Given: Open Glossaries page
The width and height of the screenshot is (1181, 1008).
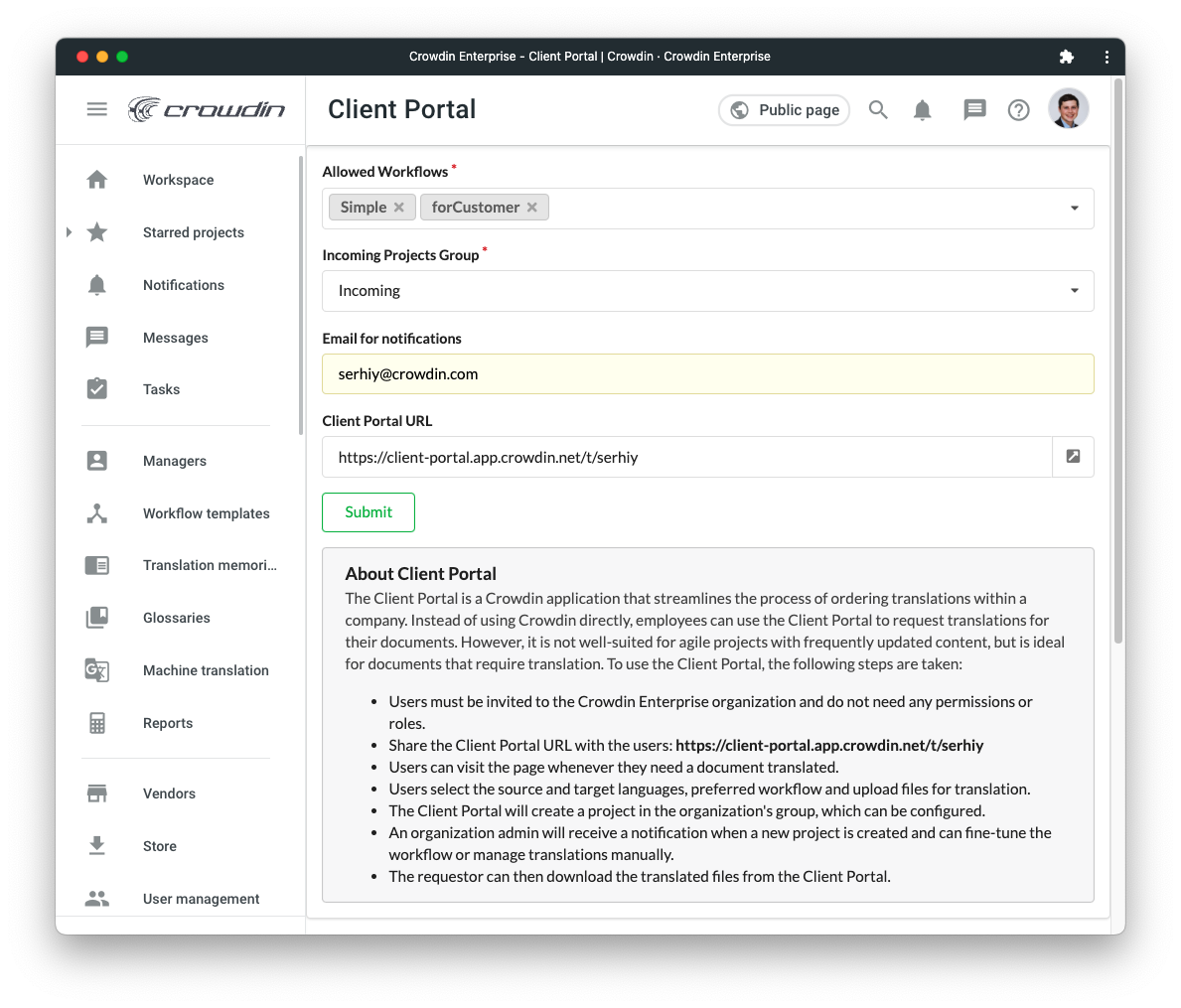Looking at the screenshot, I should coord(176,618).
